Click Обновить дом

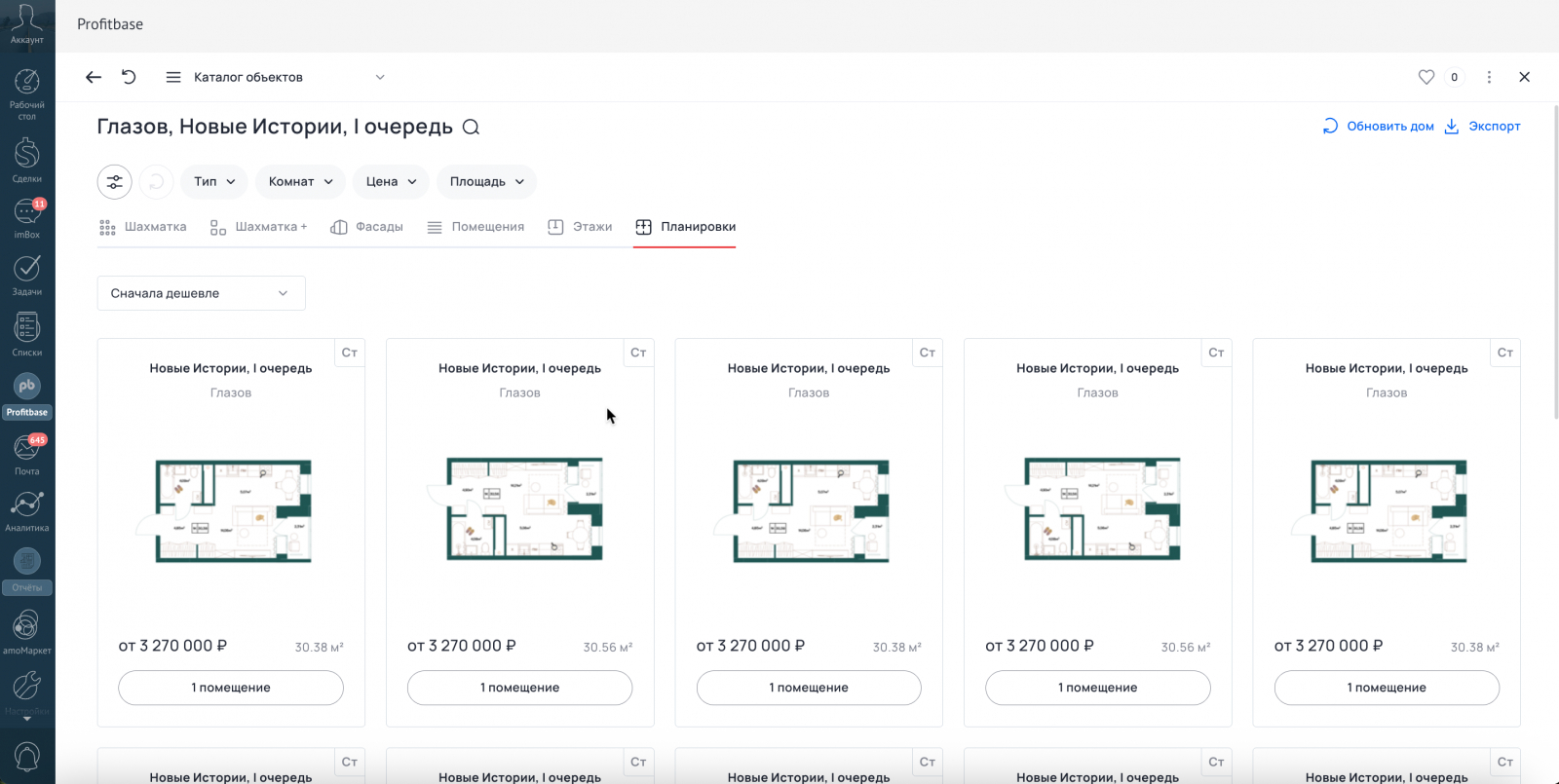(1378, 127)
